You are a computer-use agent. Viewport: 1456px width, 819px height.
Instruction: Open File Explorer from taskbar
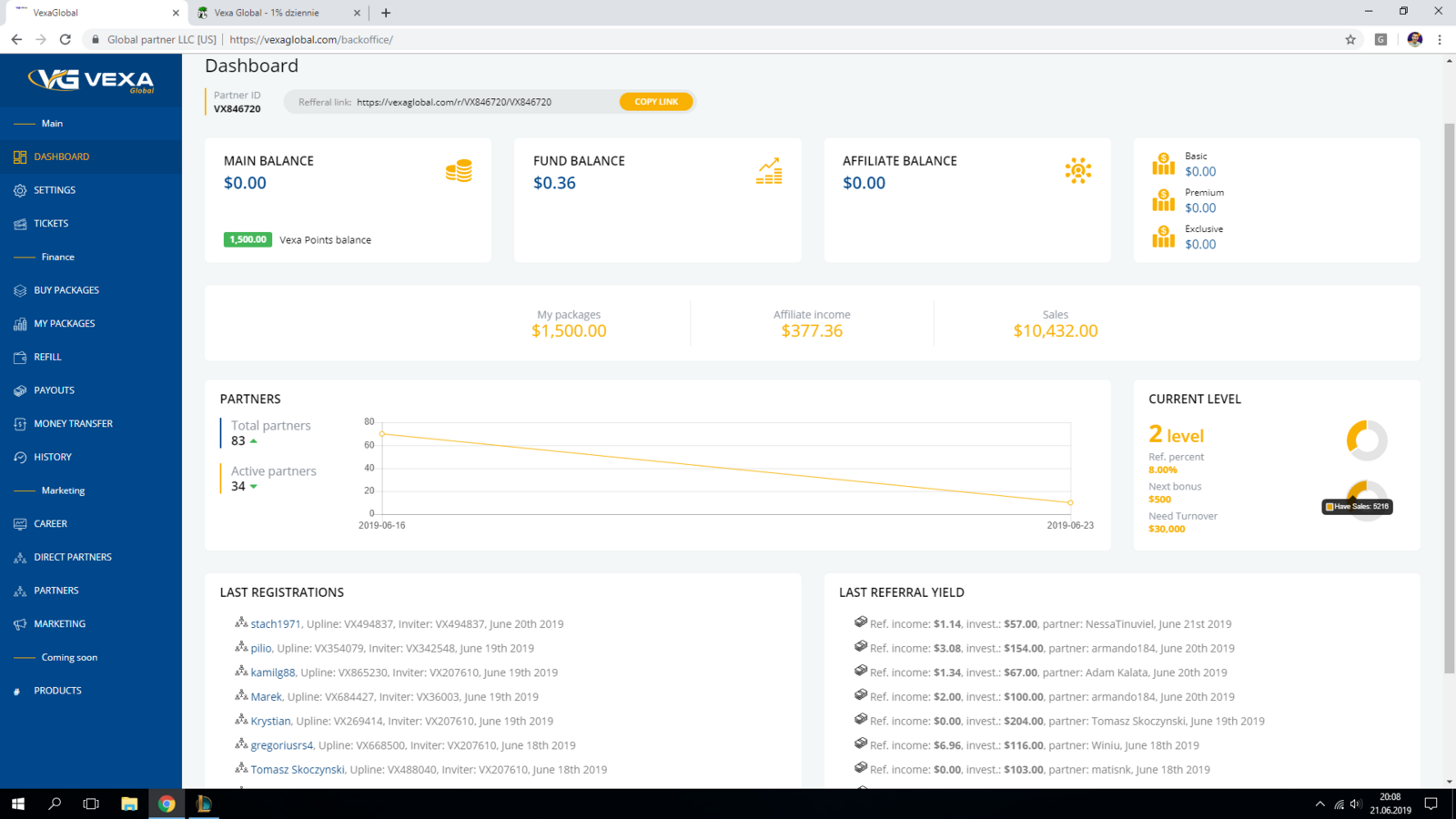point(129,804)
